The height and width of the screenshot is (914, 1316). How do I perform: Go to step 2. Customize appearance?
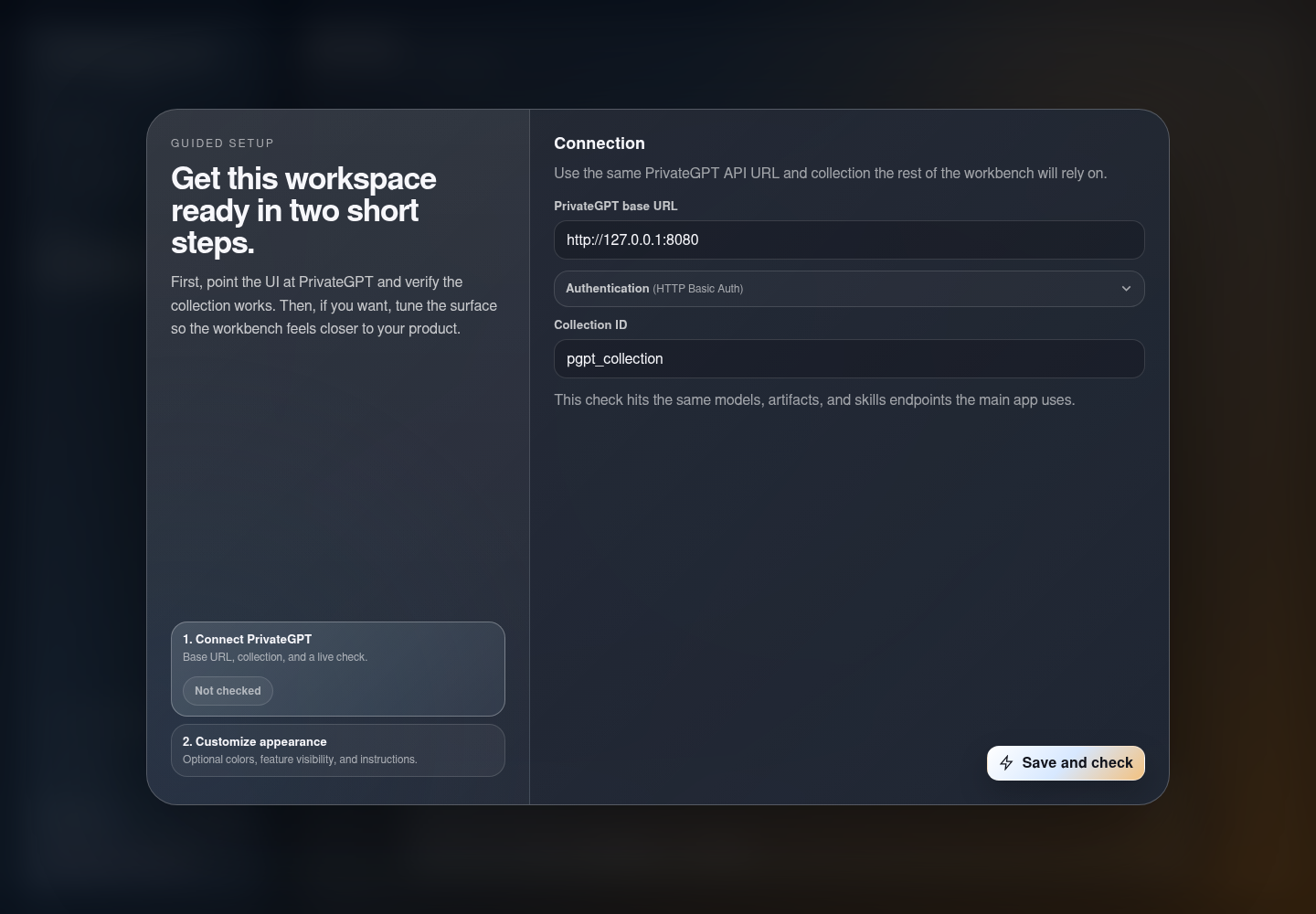coord(338,750)
